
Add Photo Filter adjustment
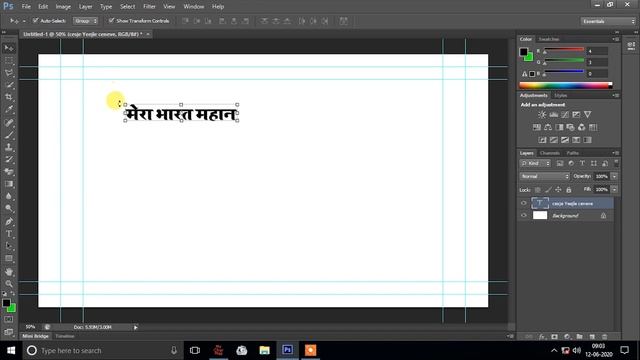tap(570, 127)
